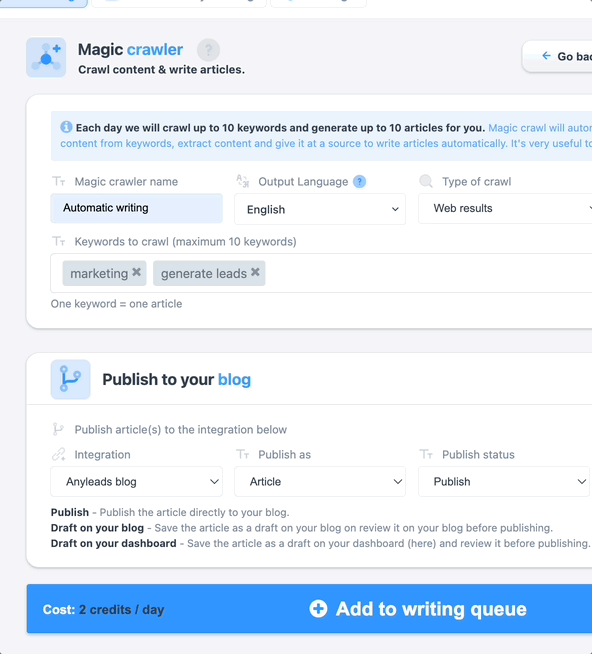The image size is (592, 654).
Task: Click the blue Output Language help icon
Action: pyautogui.click(x=359, y=181)
